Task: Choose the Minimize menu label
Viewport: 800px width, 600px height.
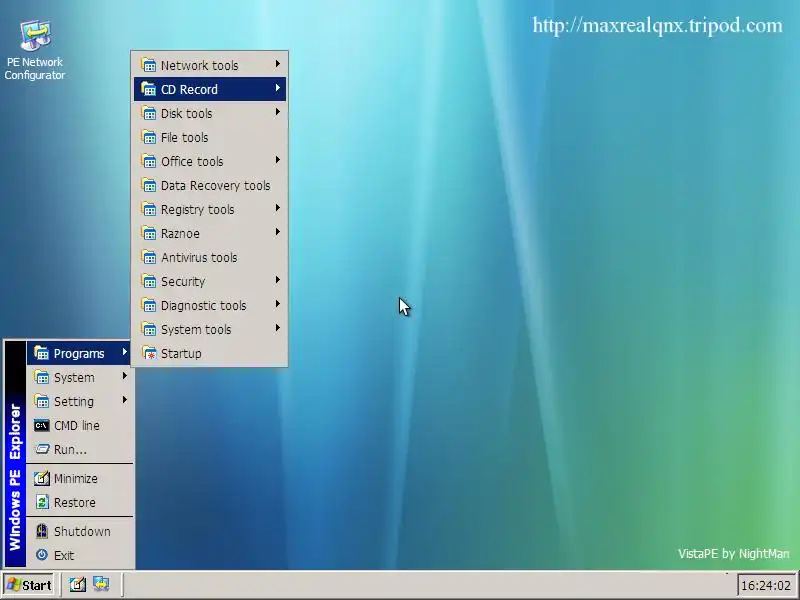Action: [76, 479]
